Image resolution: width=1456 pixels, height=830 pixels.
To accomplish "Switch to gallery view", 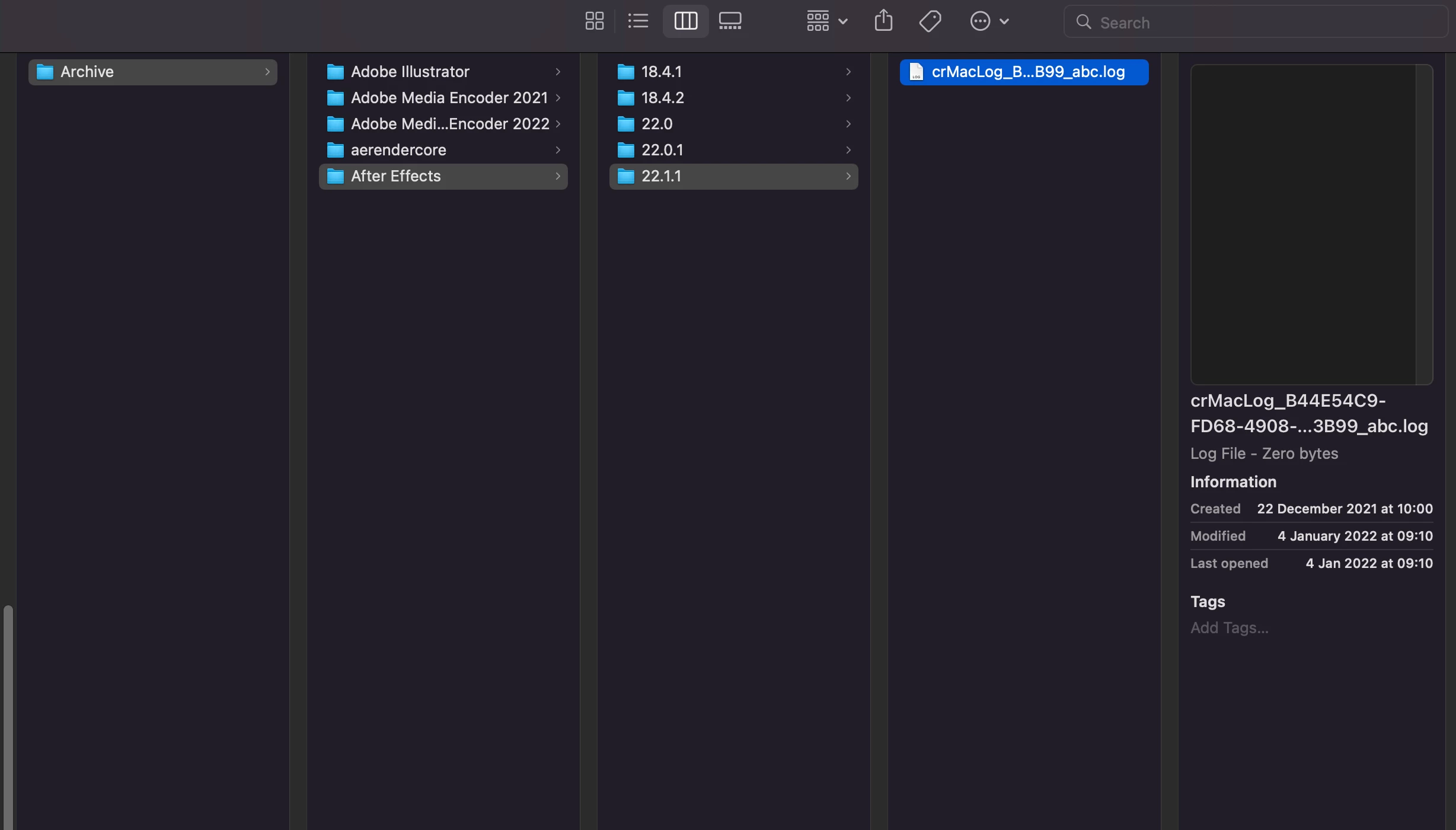I will coord(730,21).
